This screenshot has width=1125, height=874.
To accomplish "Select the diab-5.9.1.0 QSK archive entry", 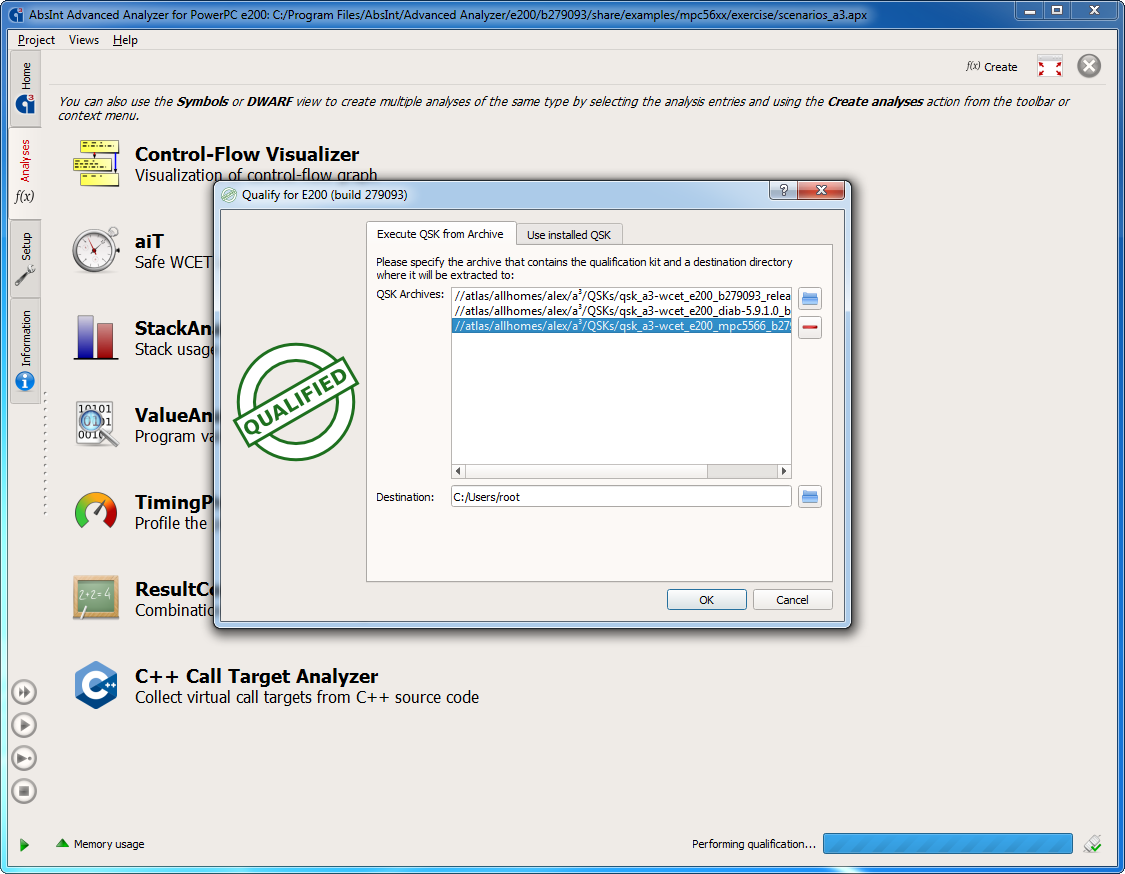I will (x=621, y=311).
